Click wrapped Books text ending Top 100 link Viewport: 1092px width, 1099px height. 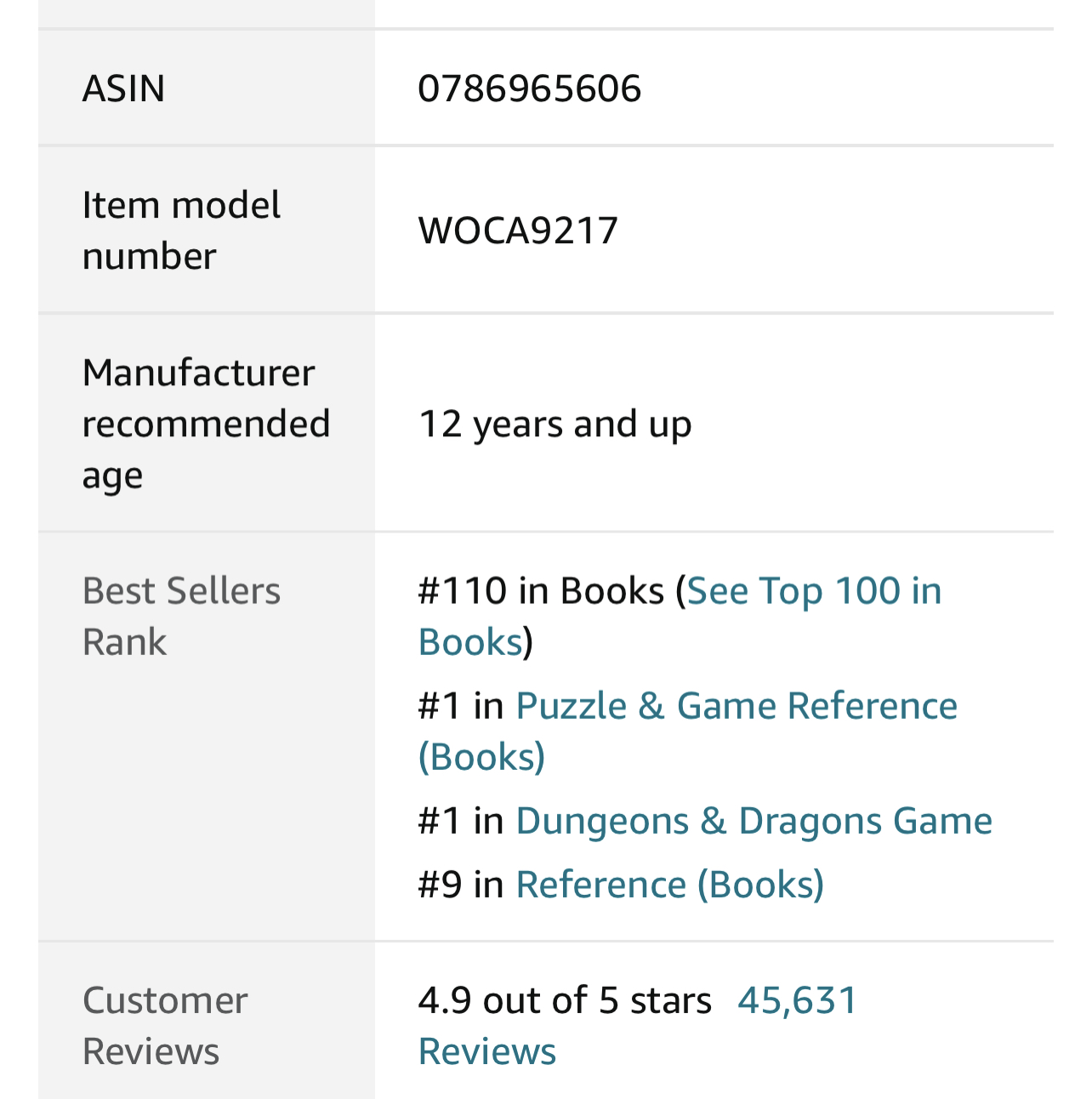[470, 641]
